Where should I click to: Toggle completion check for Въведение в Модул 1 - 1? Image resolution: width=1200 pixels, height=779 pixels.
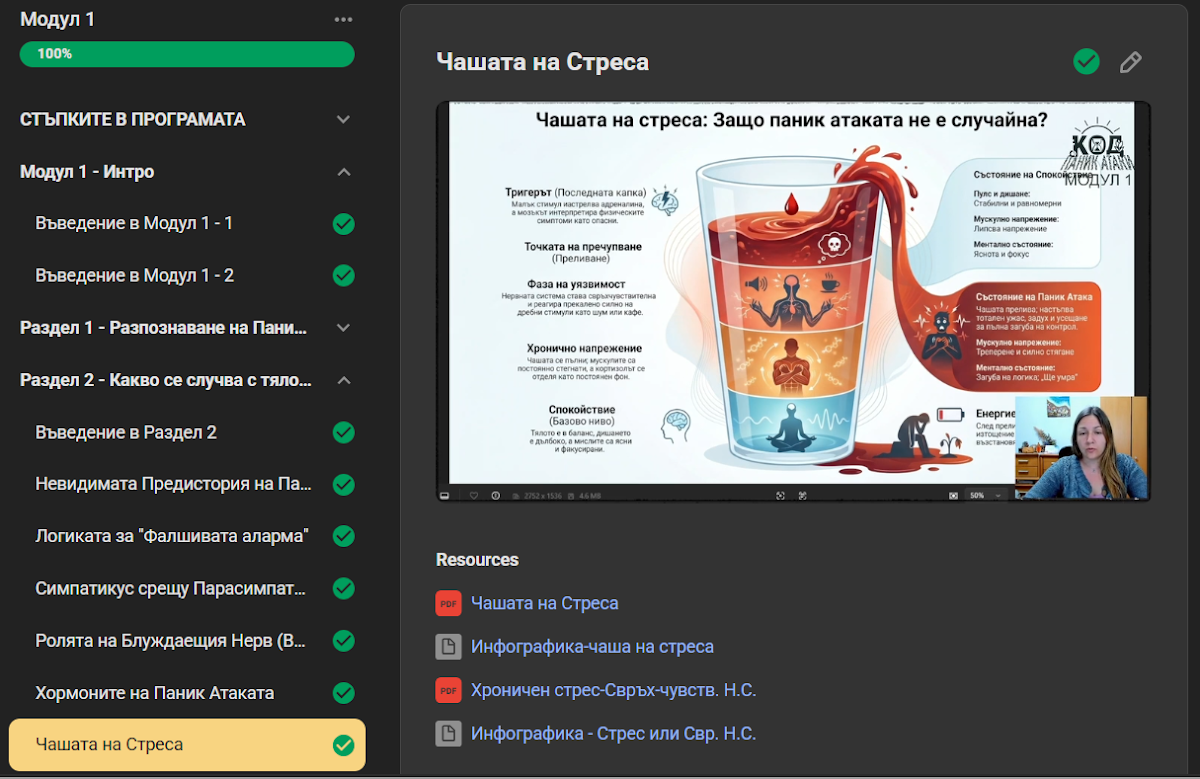tap(343, 224)
